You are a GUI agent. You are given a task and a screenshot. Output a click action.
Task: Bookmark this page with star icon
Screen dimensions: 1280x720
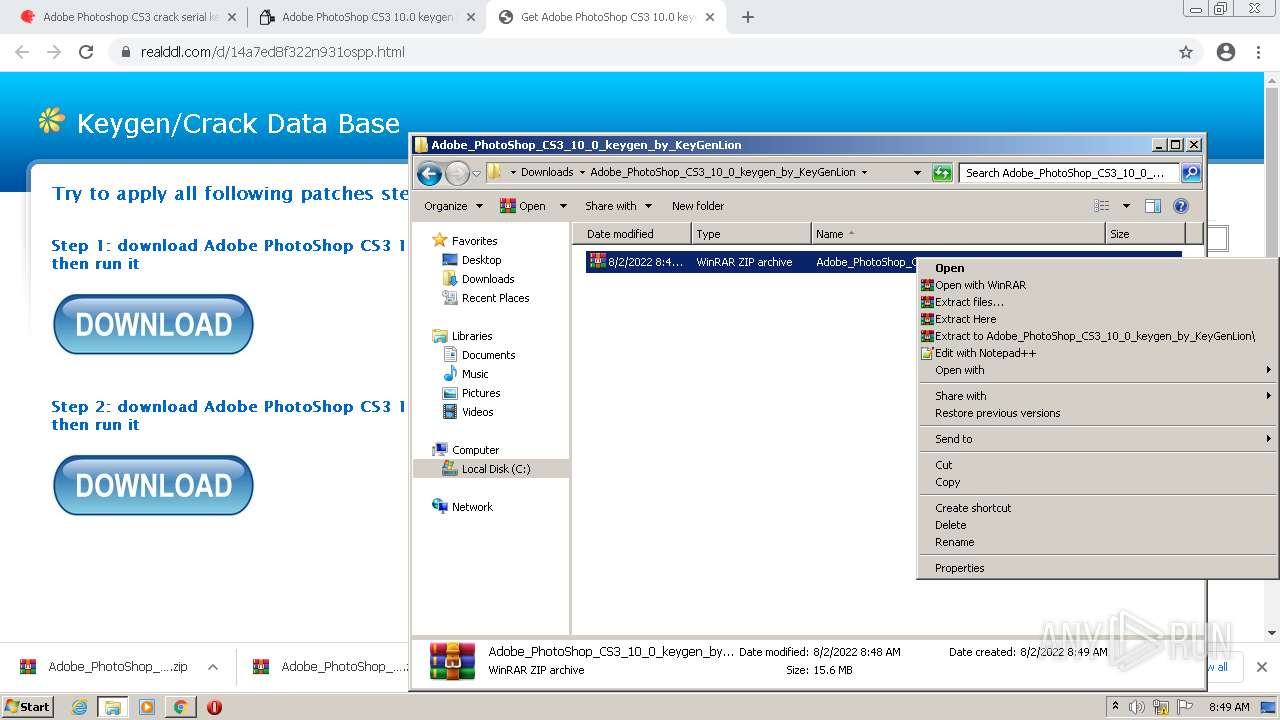click(1186, 52)
